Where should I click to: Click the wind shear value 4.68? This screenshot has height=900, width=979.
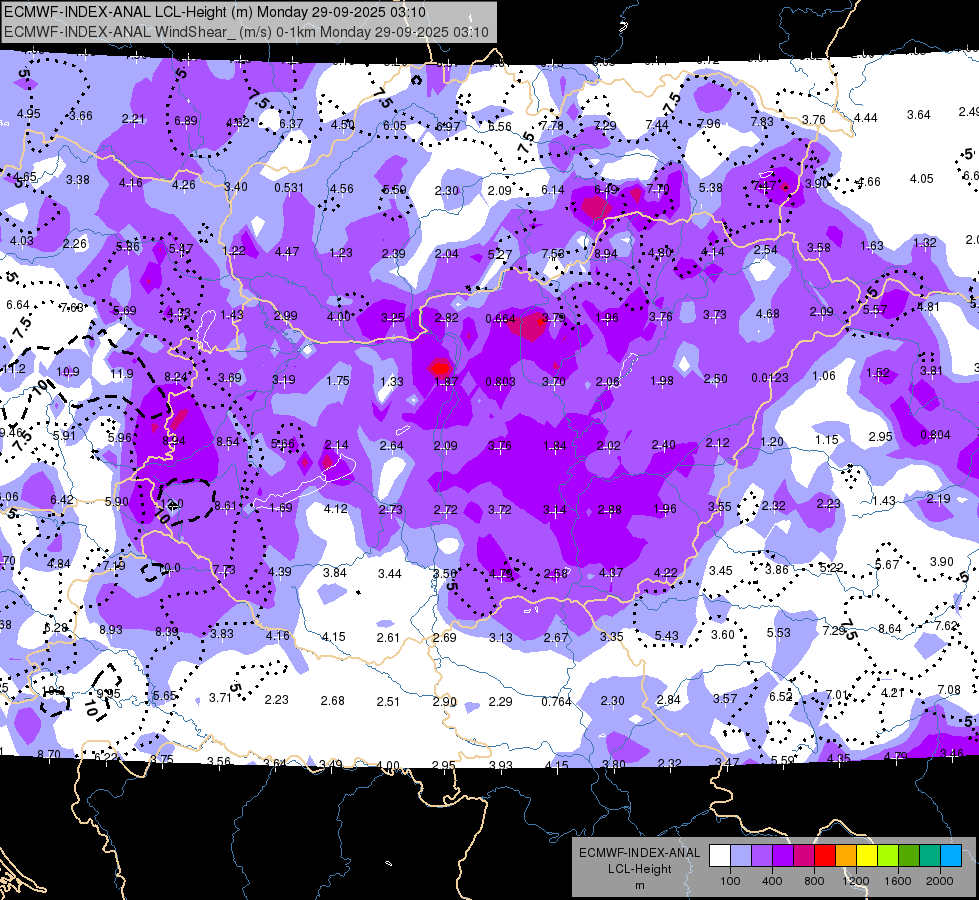[x=767, y=314]
